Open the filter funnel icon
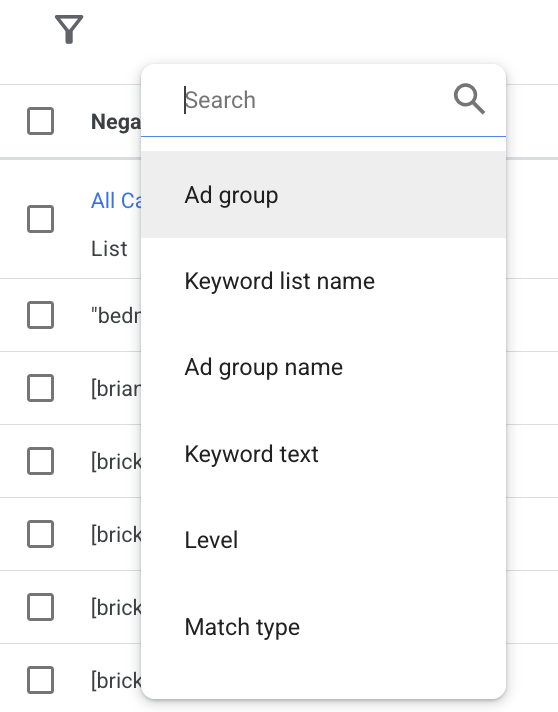The width and height of the screenshot is (558, 712). point(69,30)
